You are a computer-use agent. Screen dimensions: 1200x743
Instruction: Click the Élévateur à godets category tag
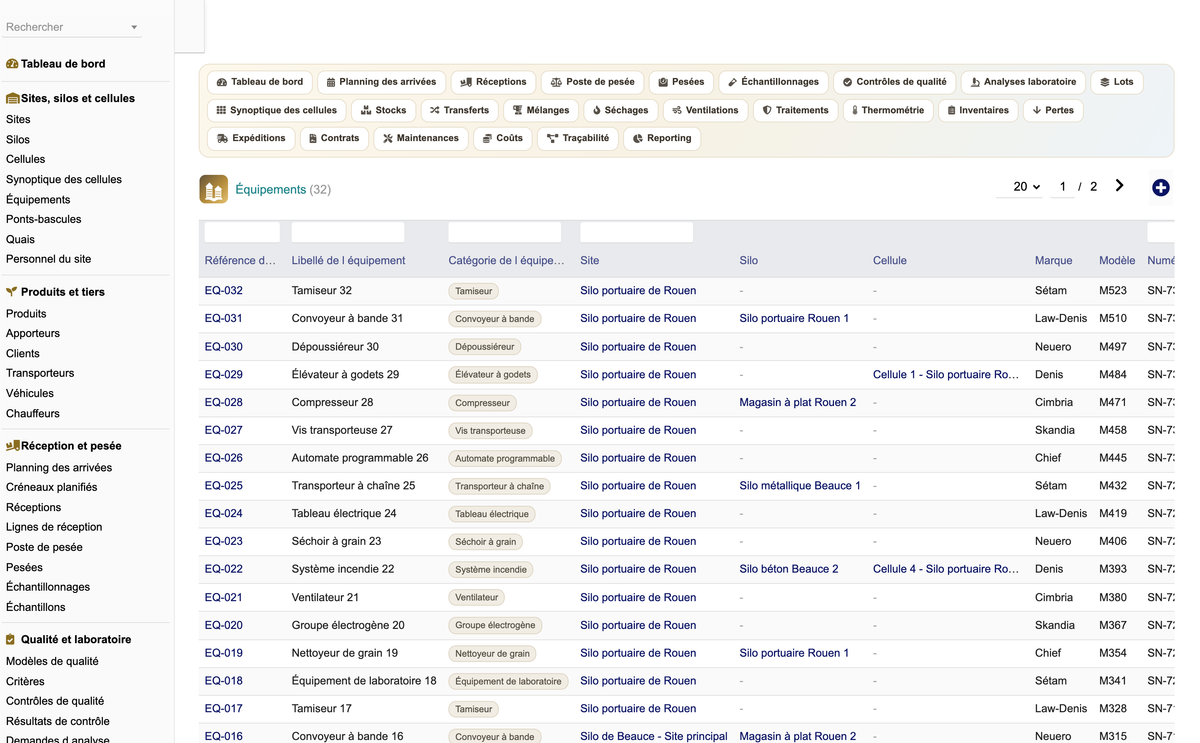493,375
